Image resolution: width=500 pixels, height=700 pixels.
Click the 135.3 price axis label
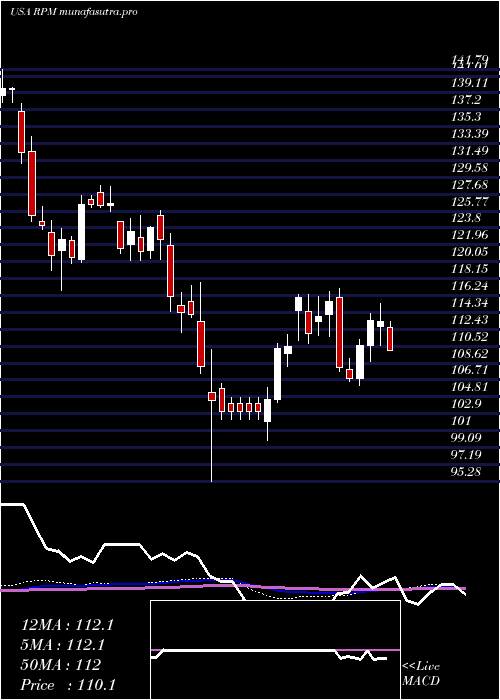[466, 117]
